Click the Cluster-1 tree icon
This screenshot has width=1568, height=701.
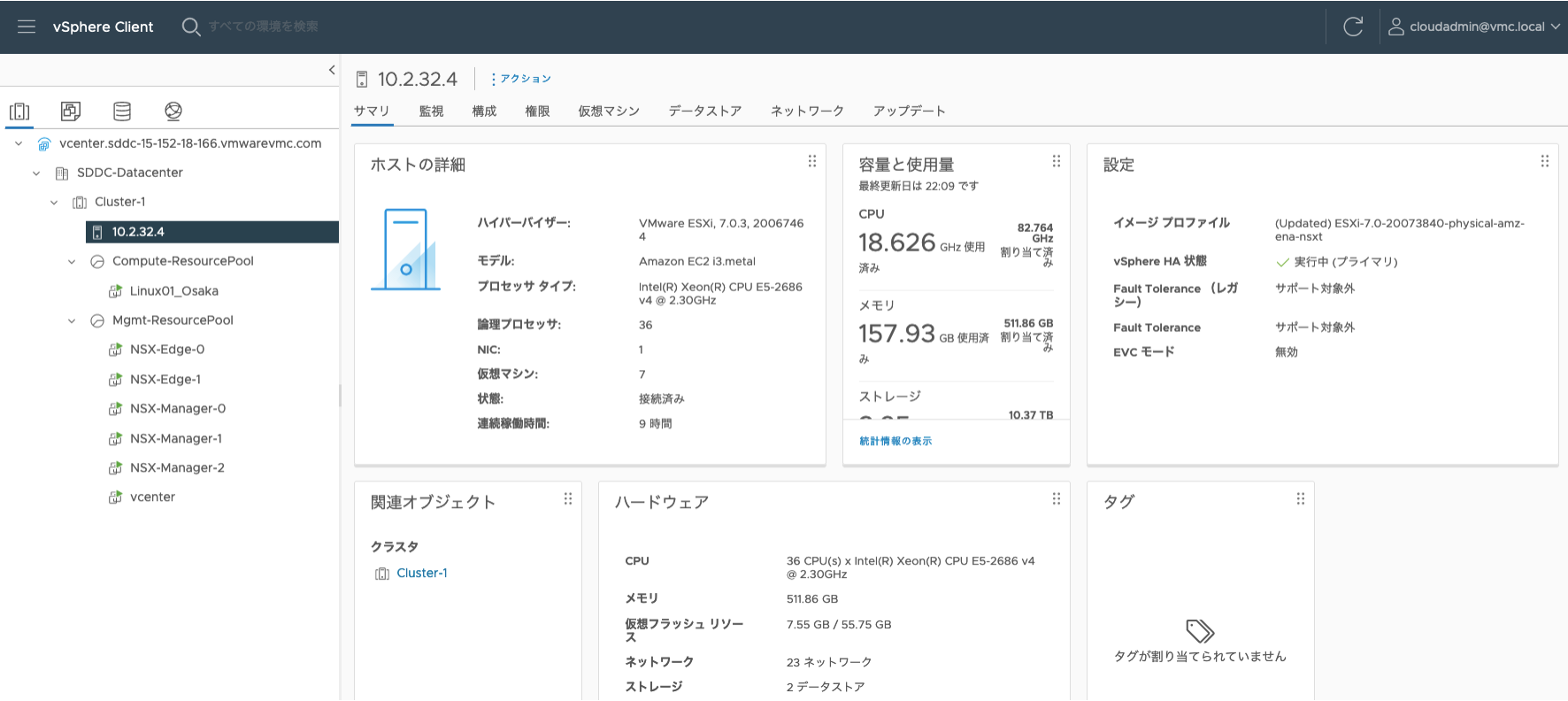point(80,203)
